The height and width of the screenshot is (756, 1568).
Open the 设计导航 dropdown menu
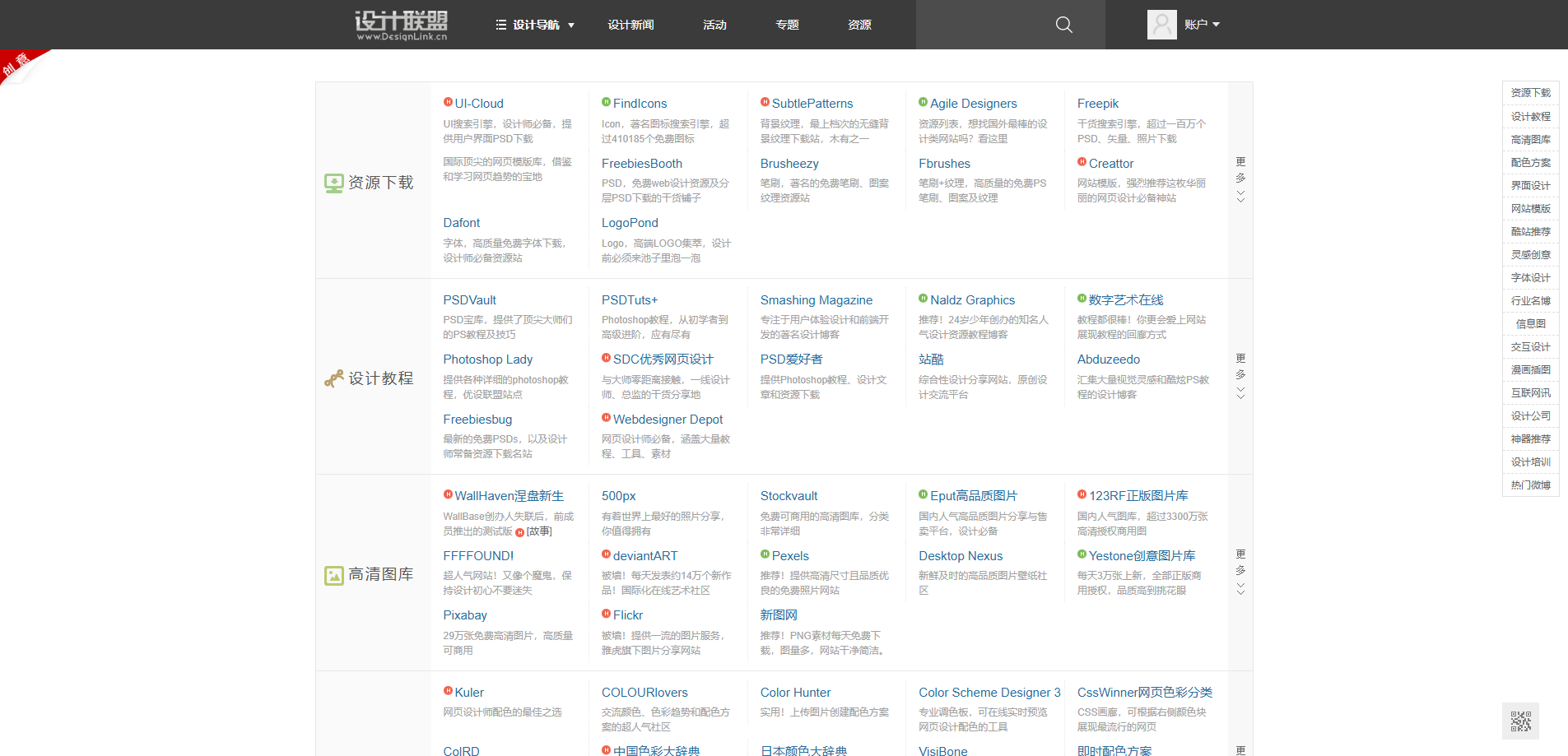(535, 25)
